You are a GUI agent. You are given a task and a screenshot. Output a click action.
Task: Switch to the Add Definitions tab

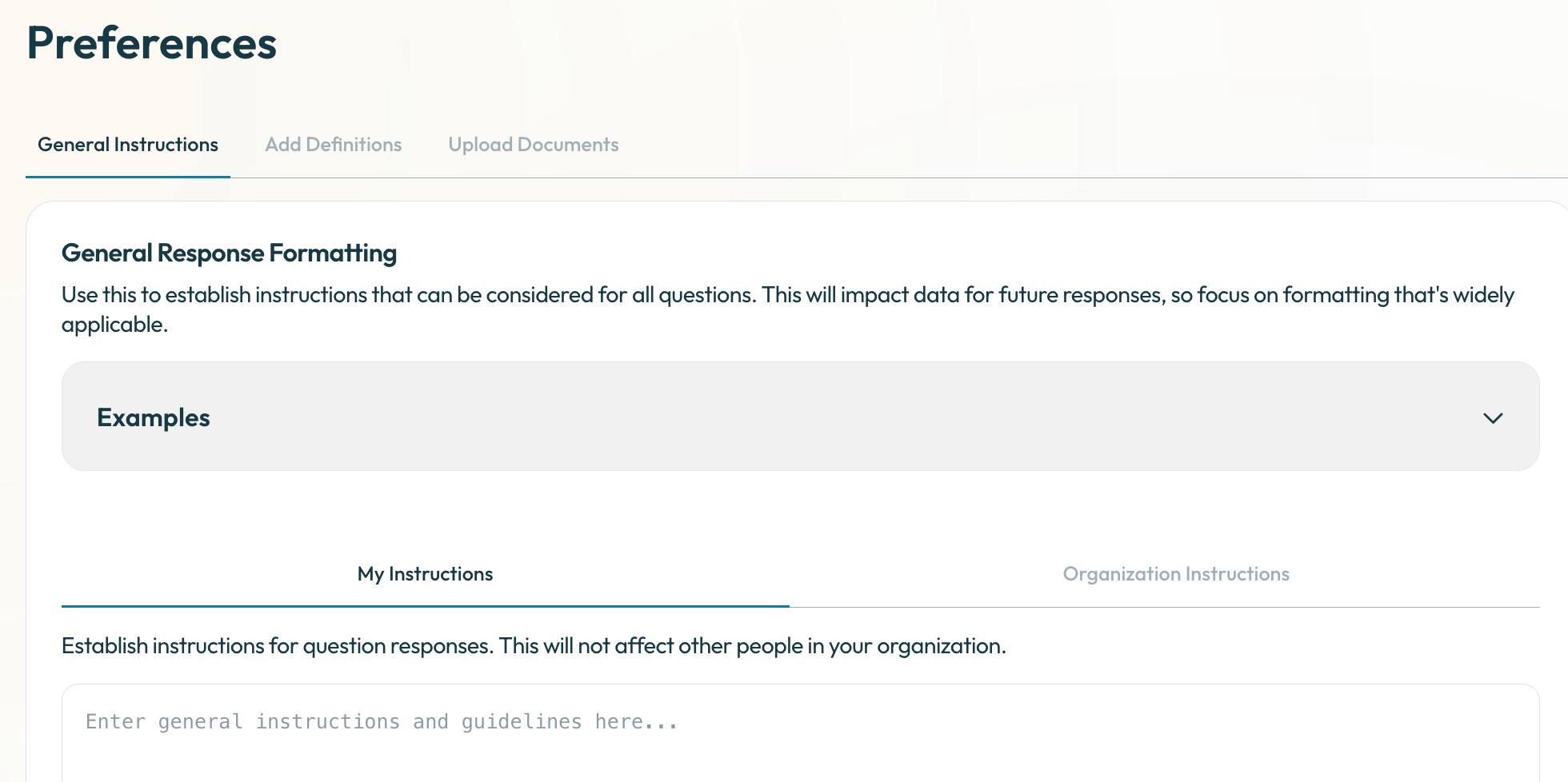tap(334, 145)
